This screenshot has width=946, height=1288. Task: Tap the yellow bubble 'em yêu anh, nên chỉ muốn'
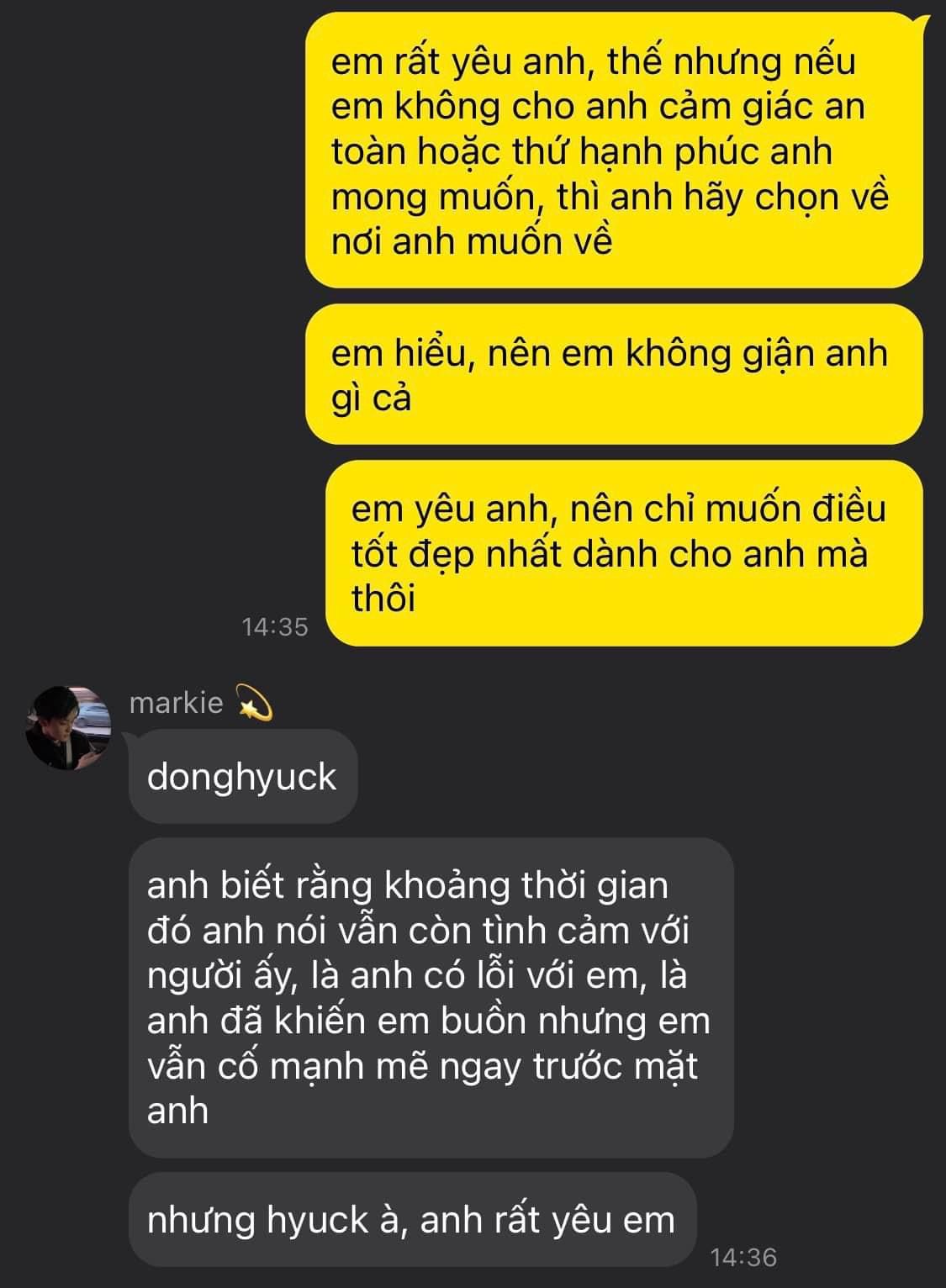click(624, 553)
